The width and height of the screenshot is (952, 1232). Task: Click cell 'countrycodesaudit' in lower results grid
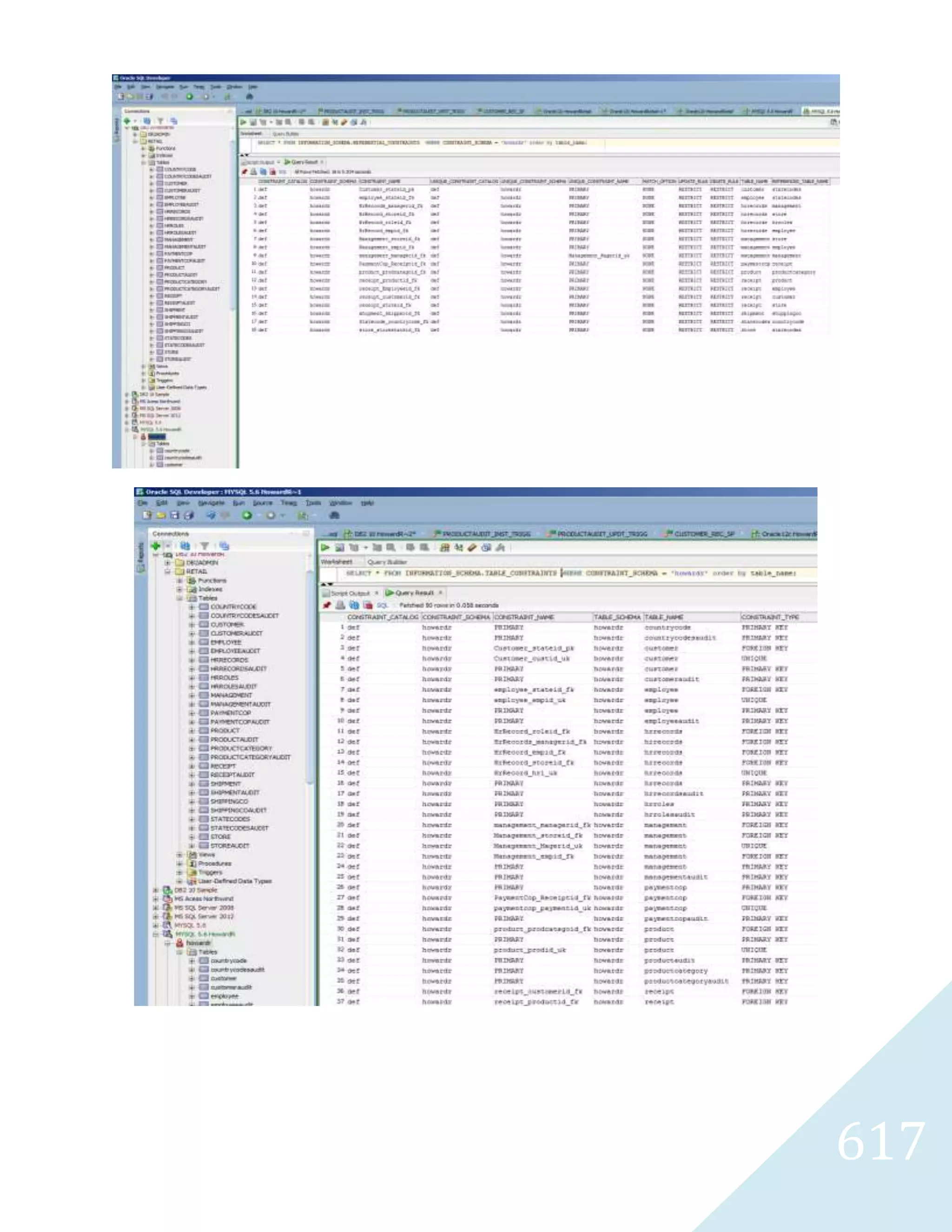[680, 638]
